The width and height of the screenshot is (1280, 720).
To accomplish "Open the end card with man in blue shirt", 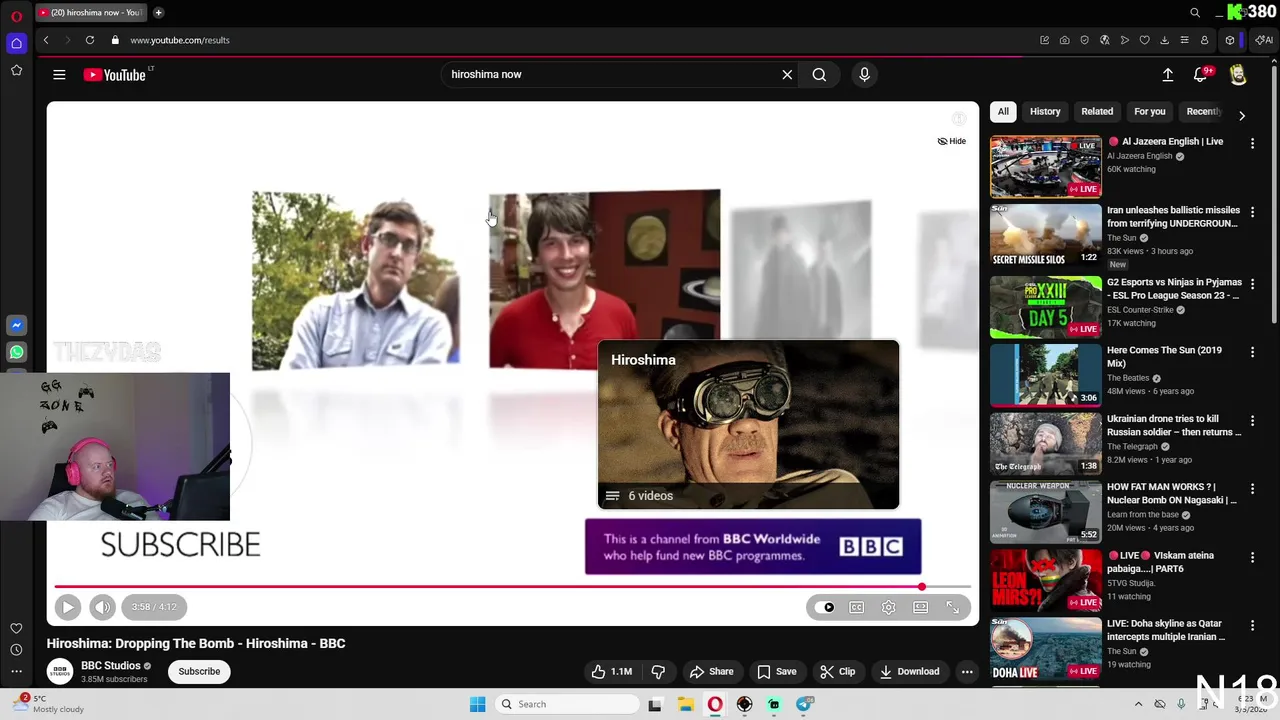I will pos(355,281).
